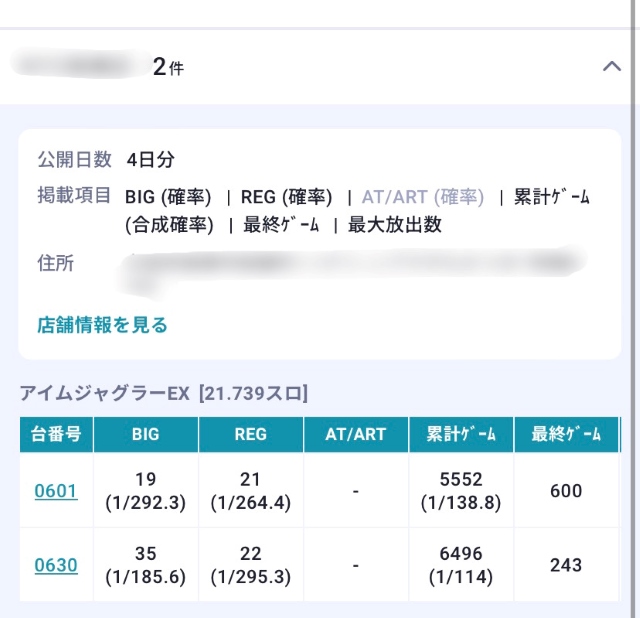Image resolution: width=640 pixels, height=618 pixels.
Task: Click the 公開日数 4日分 value
Action: click(151, 159)
